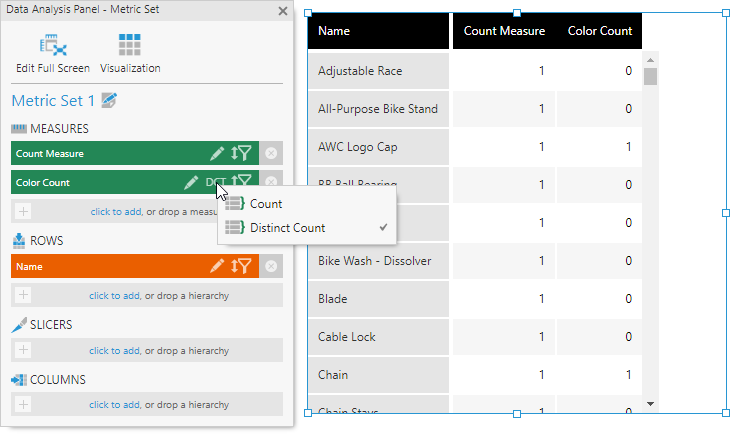Choose the checked Distinct Count menu option
Screen dimensions: 730x434
point(287,228)
